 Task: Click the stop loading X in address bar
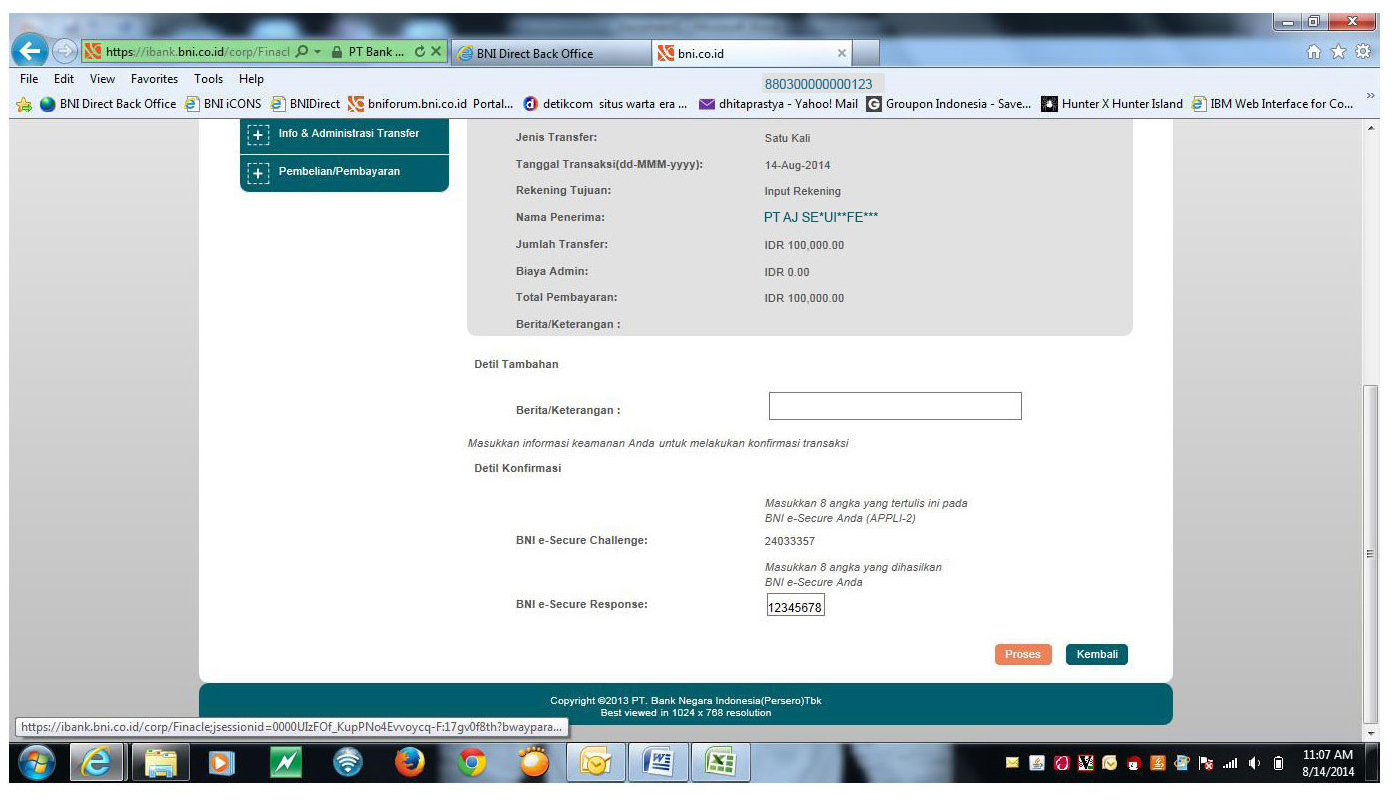coord(436,52)
